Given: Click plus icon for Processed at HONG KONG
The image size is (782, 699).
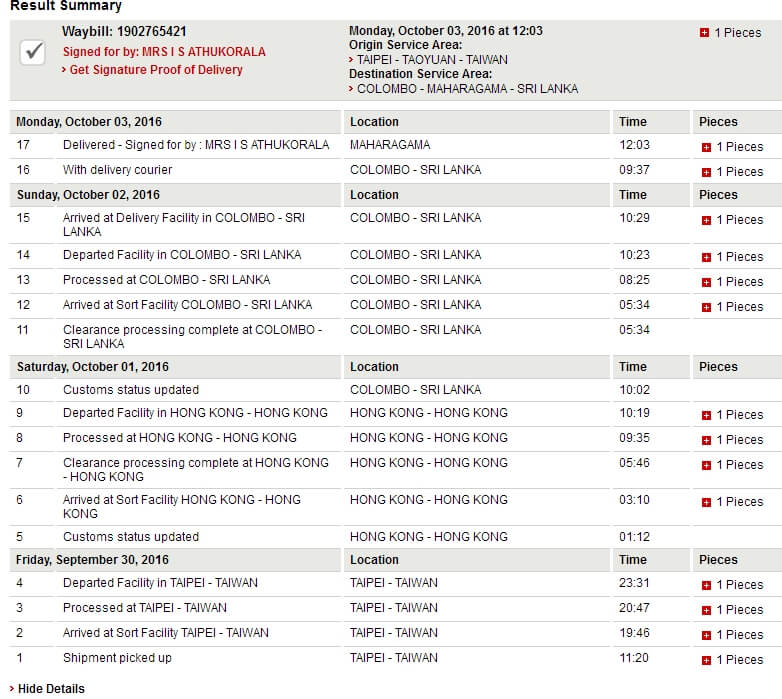Looking at the screenshot, I should [706, 440].
